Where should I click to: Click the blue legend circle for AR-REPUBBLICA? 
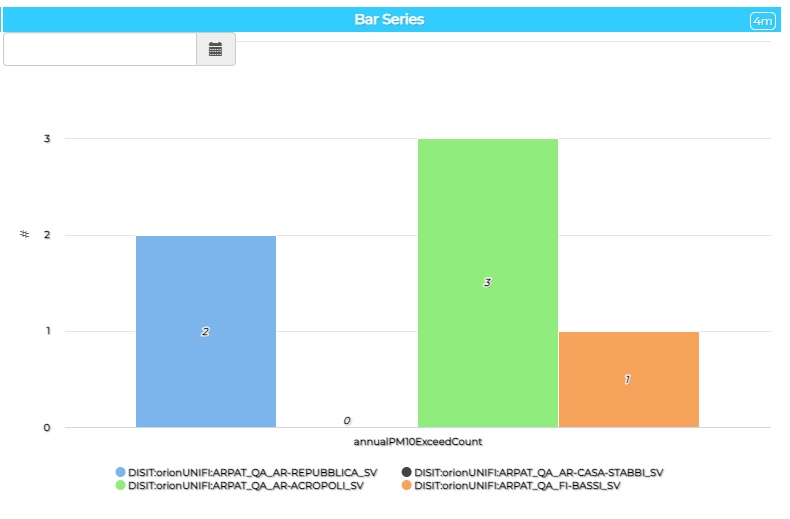(x=121, y=472)
